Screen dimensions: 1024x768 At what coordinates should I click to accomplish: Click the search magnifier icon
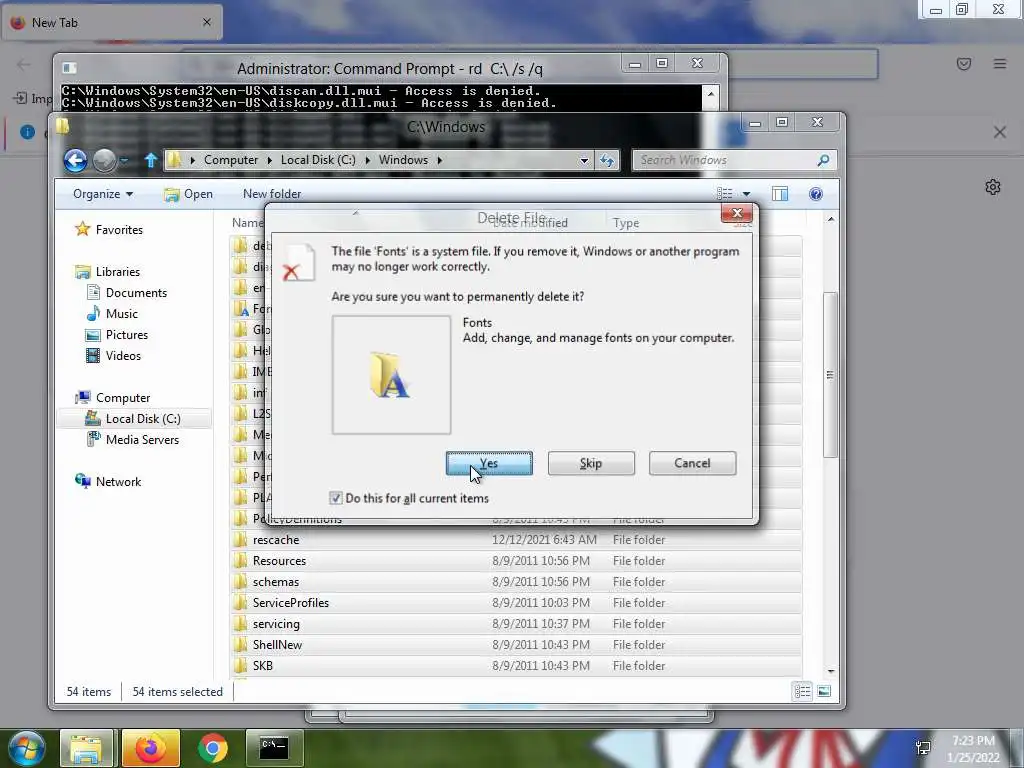824,160
